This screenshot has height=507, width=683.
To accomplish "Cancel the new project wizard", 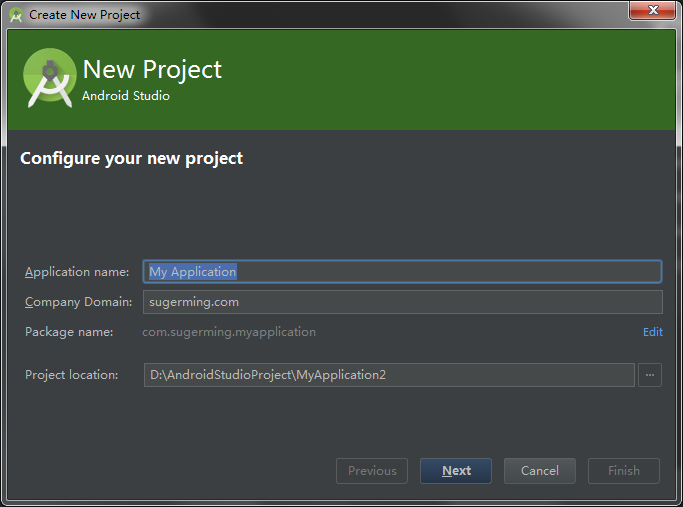I will tap(540, 471).
